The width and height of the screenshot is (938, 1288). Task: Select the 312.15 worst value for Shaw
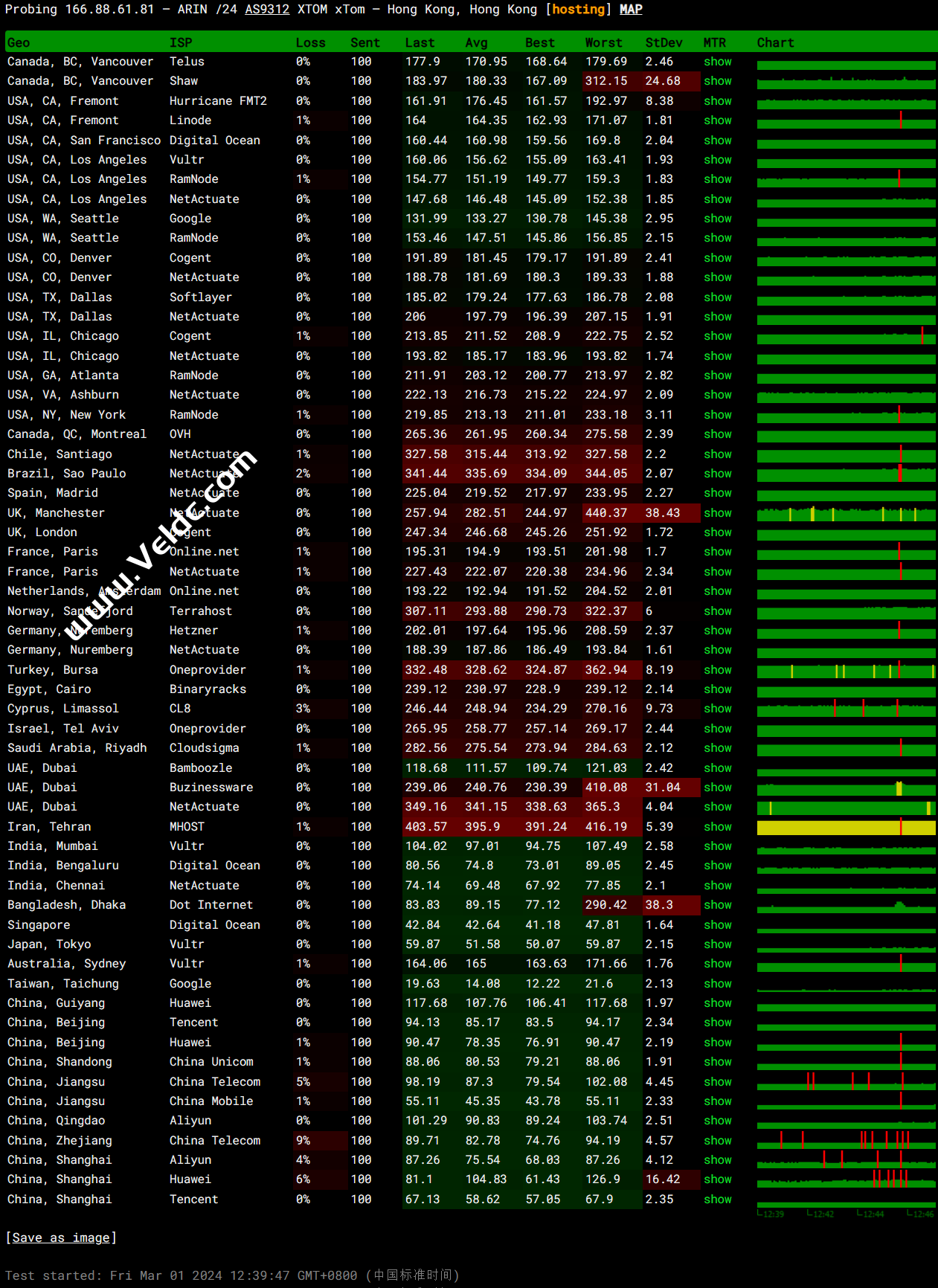[606, 81]
